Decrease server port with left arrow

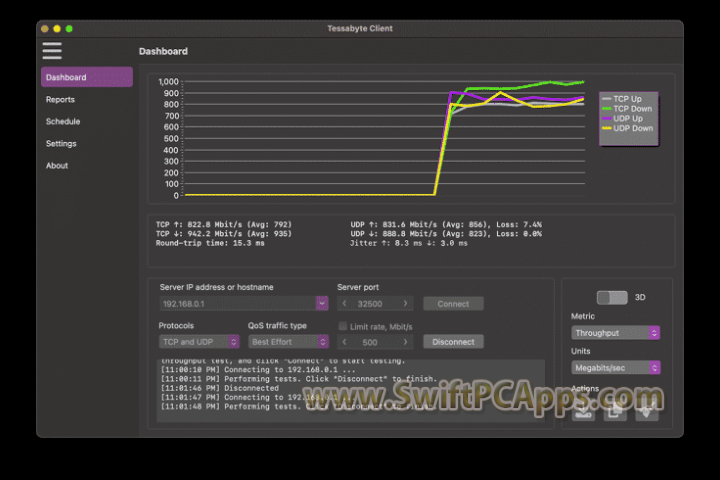[344, 304]
